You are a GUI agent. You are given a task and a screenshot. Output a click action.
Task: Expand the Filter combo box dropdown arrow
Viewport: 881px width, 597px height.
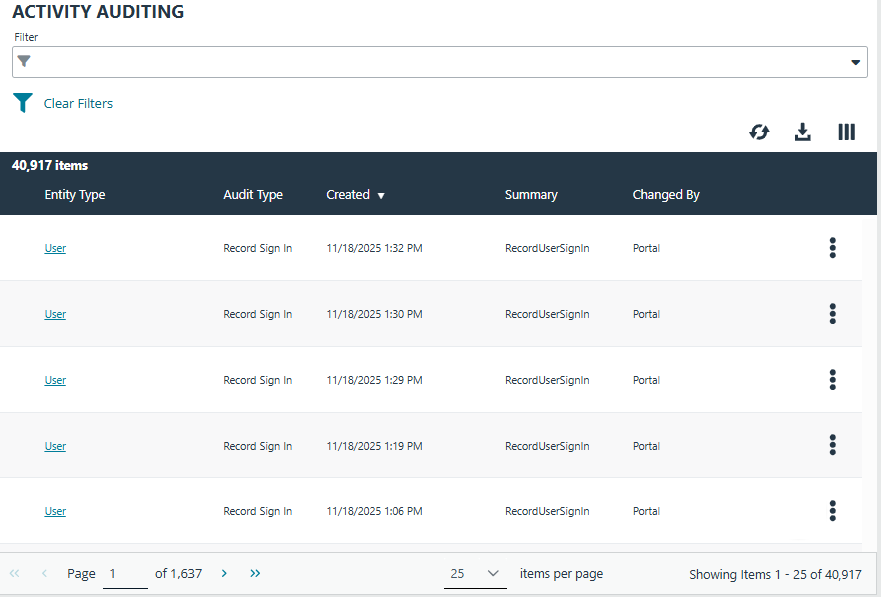coord(856,62)
